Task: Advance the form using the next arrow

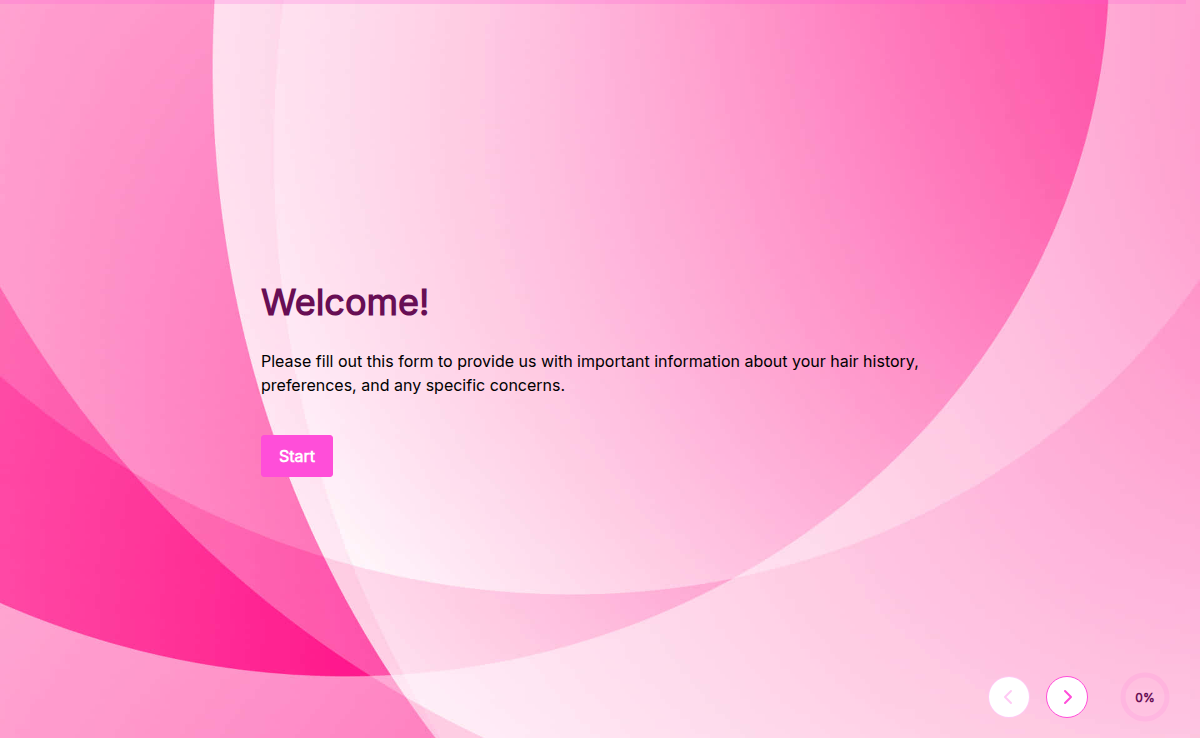Action: pos(1066,697)
